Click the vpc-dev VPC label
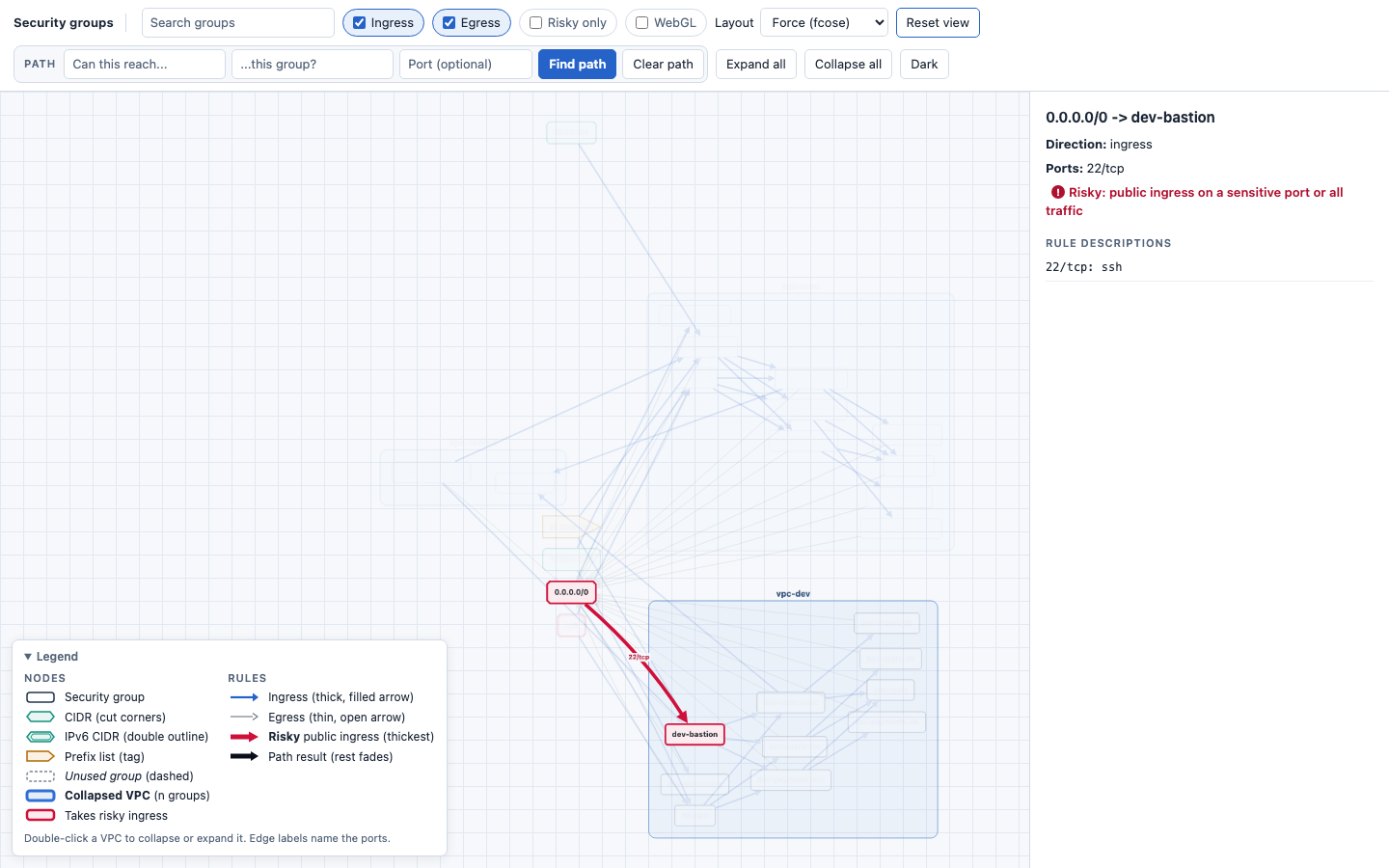This screenshot has height=868, width=1389. [793, 594]
